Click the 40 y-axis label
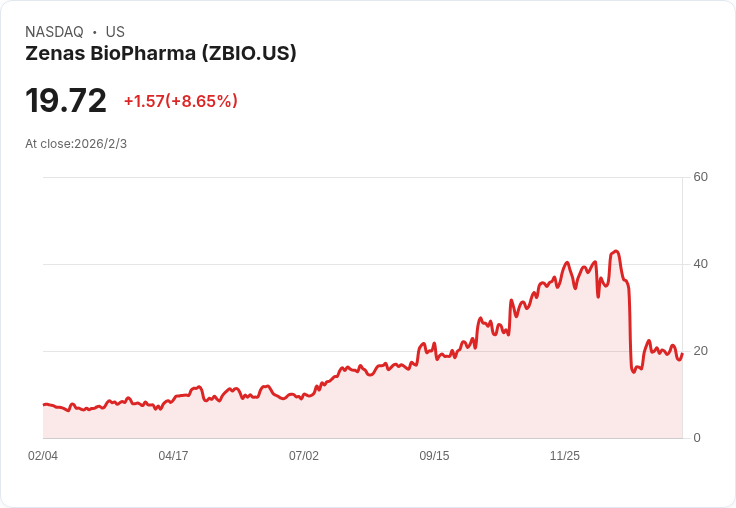Image resolution: width=736 pixels, height=508 pixels. [701, 264]
